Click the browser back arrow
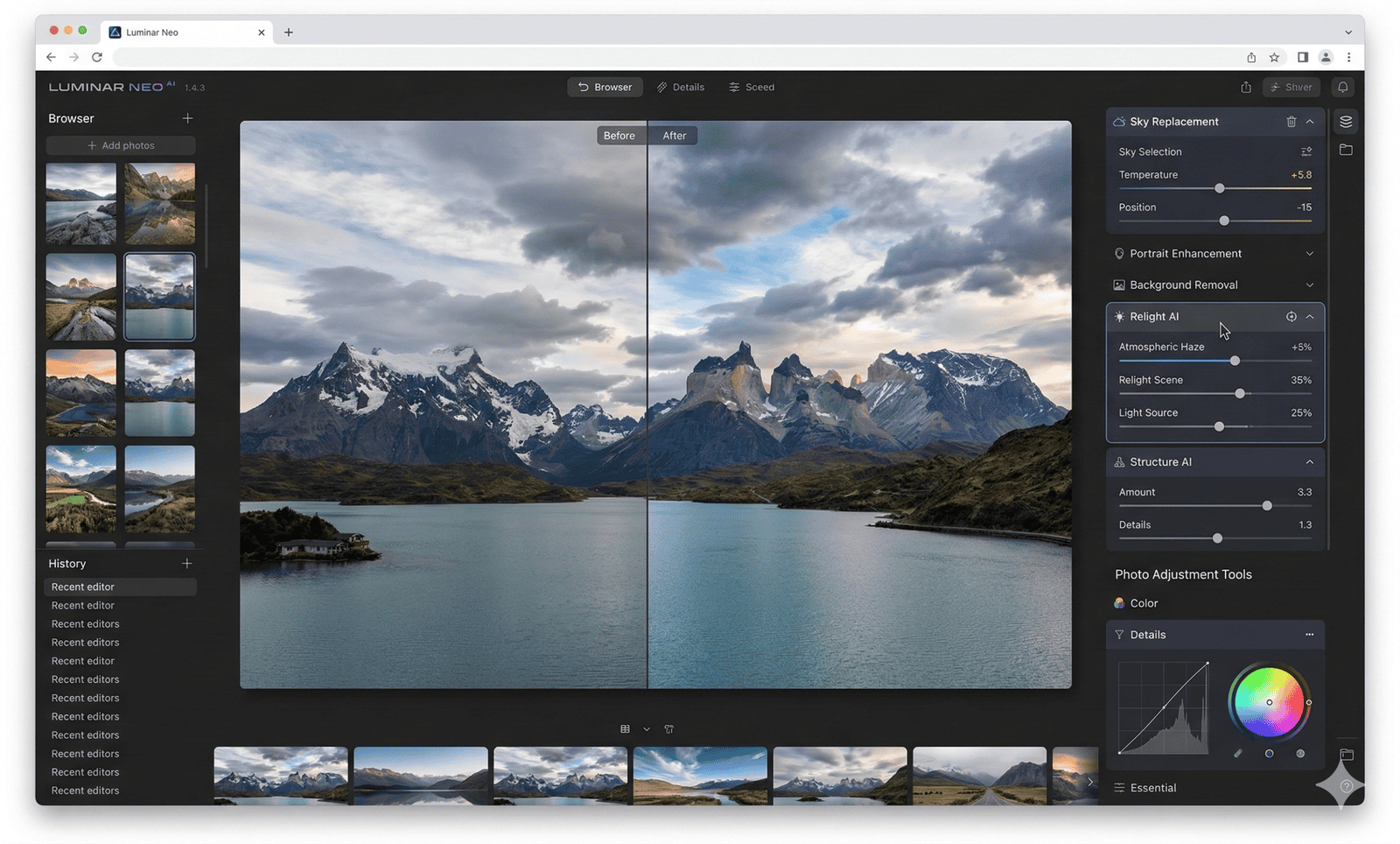This screenshot has height=844, width=1400. click(x=51, y=57)
